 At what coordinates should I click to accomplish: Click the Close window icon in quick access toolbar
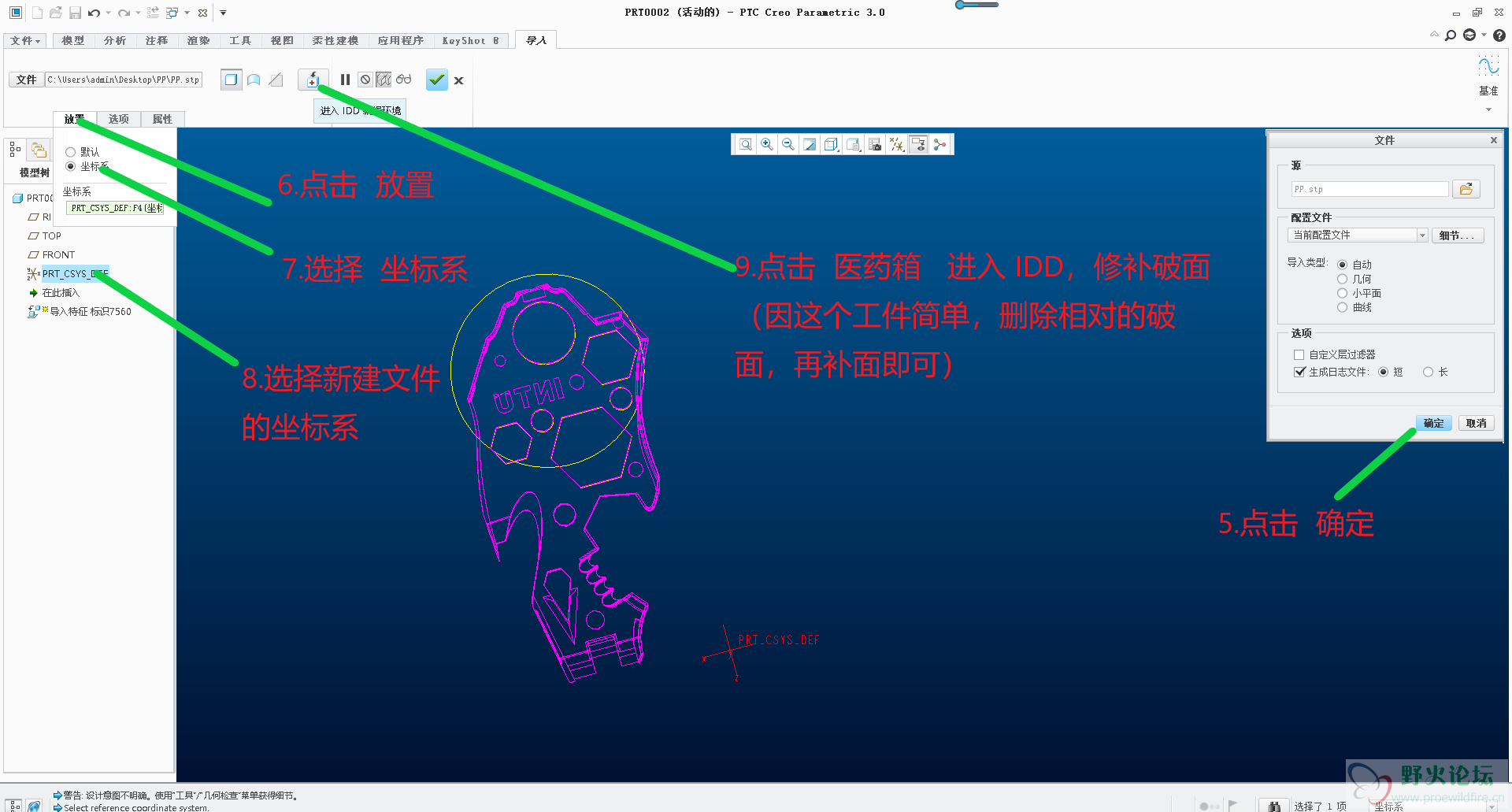point(203,13)
